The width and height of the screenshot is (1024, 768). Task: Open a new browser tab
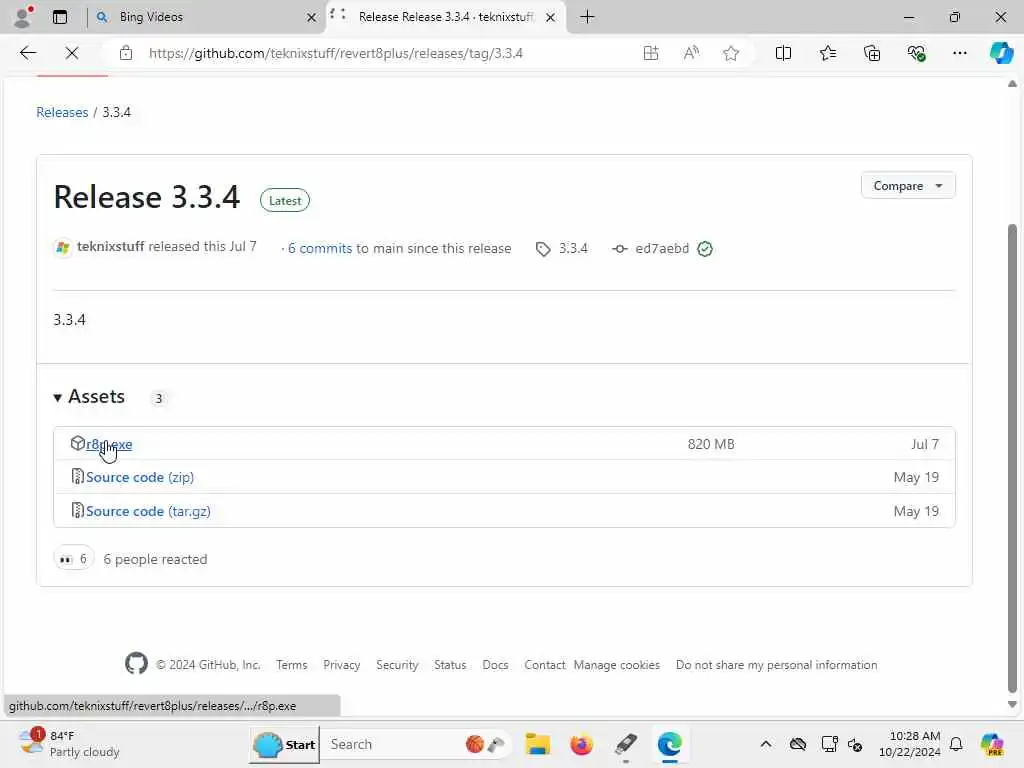pos(587,17)
